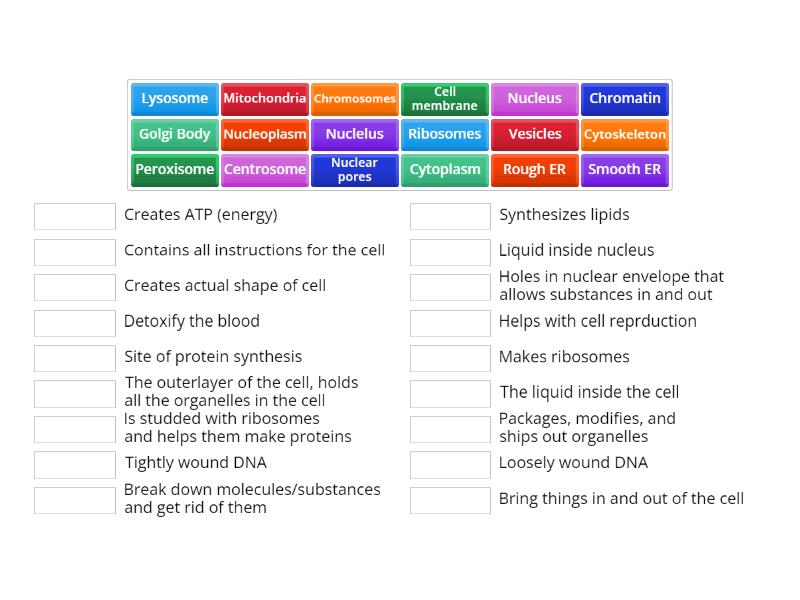Click the Chromosomes tile
The width and height of the screenshot is (800, 600).
(x=354, y=99)
